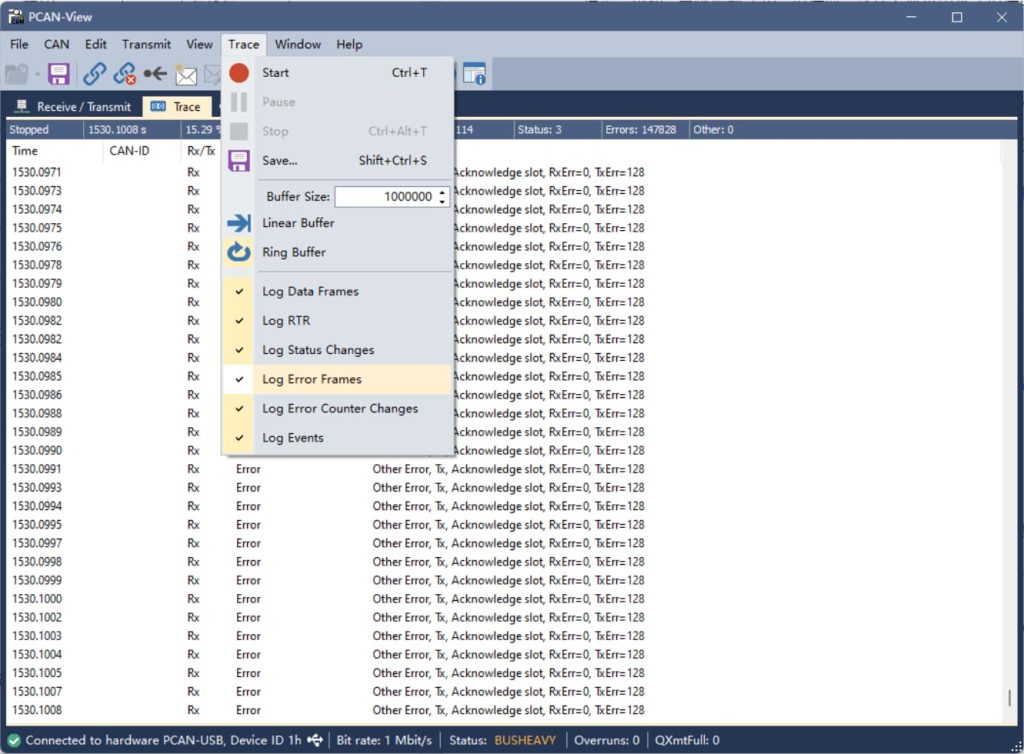
Task: Click the purple Save floppy icon in toolbar
Action: pyautogui.click(x=59, y=74)
